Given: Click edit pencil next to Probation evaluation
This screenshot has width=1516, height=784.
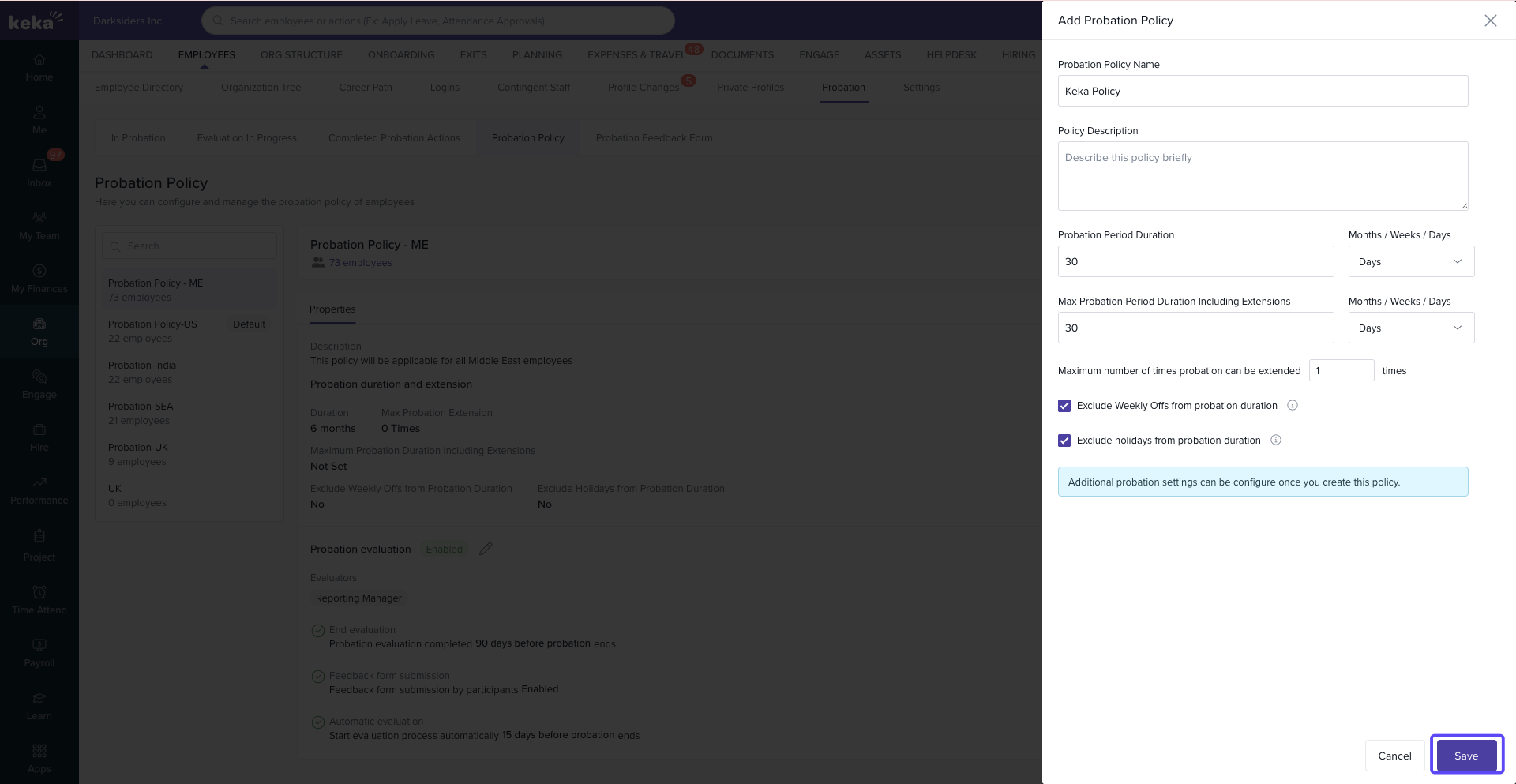Looking at the screenshot, I should pyautogui.click(x=486, y=549).
